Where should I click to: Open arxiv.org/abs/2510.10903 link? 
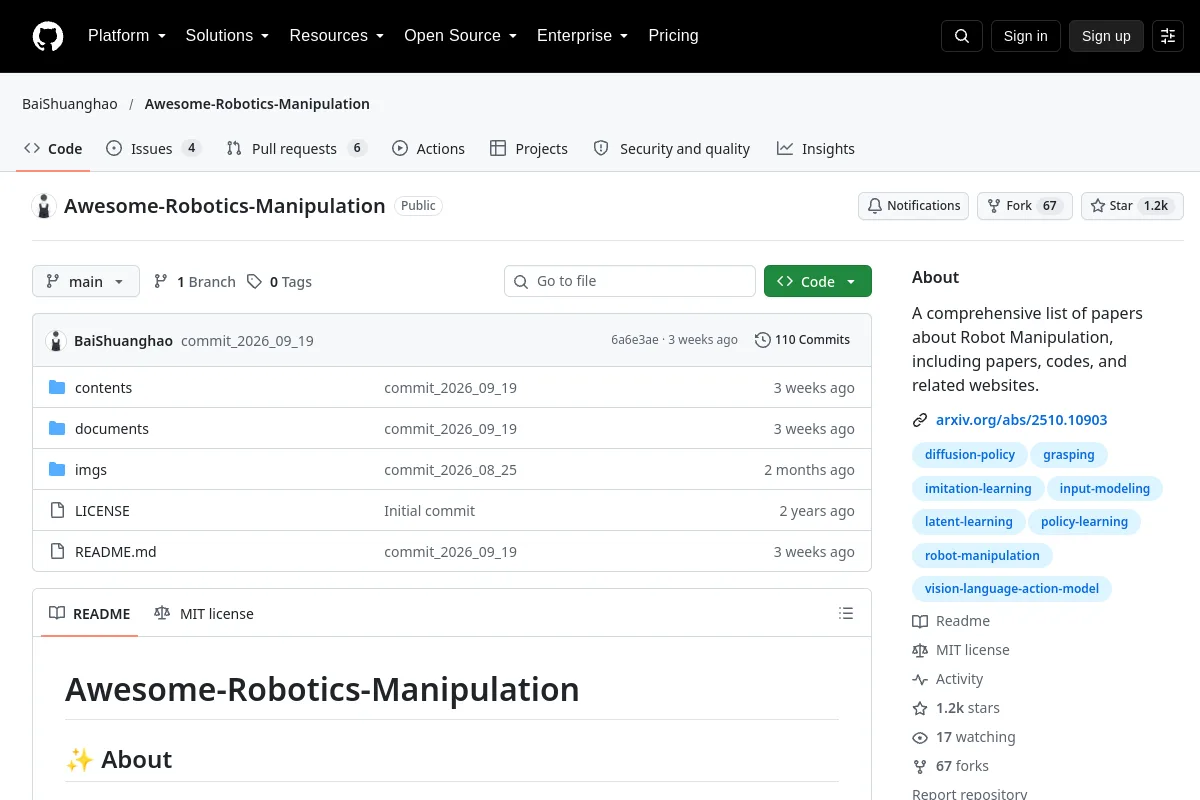pyautogui.click(x=1021, y=420)
